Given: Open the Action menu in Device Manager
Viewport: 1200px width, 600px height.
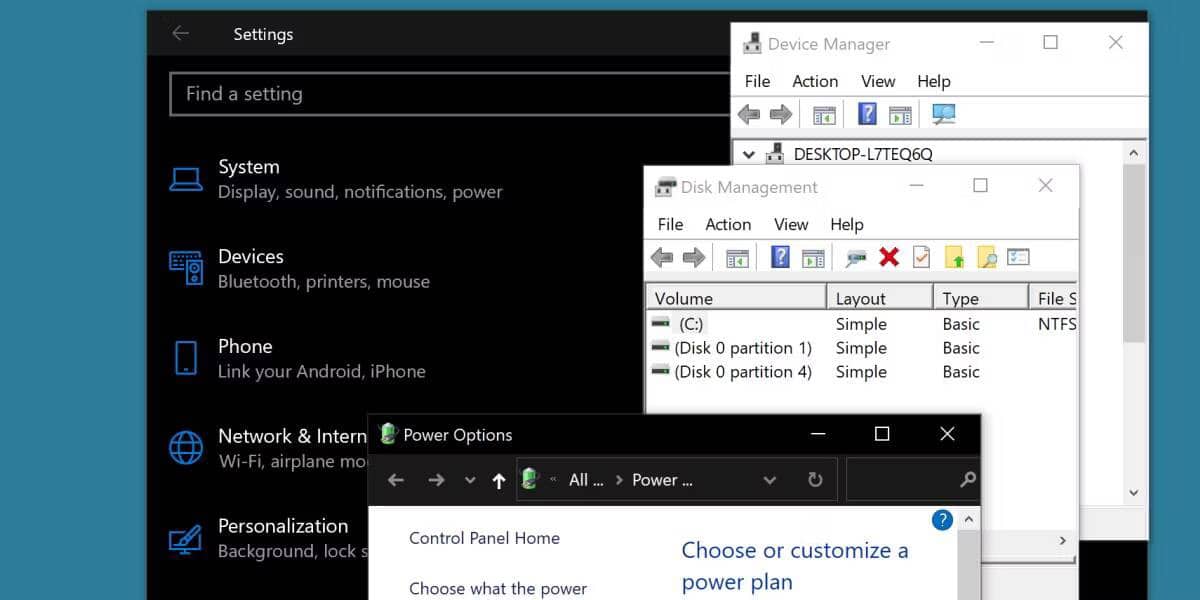Looking at the screenshot, I should [x=815, y=81].
